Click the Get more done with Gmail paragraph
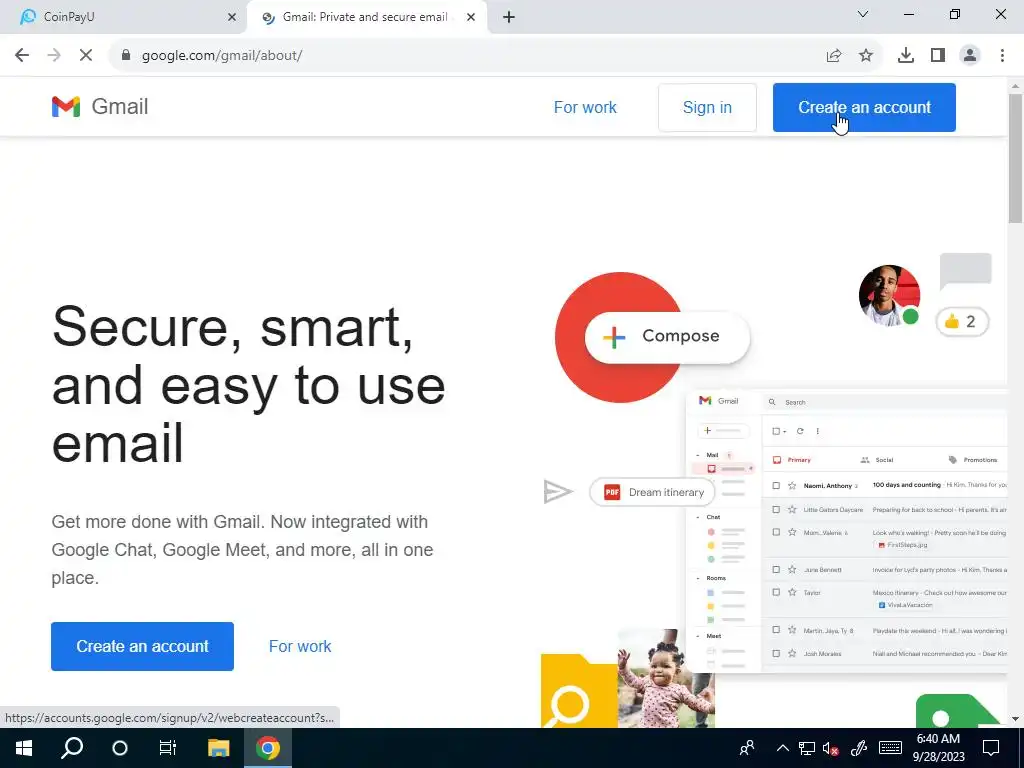The image size is (1024, 768). point(242,550)
